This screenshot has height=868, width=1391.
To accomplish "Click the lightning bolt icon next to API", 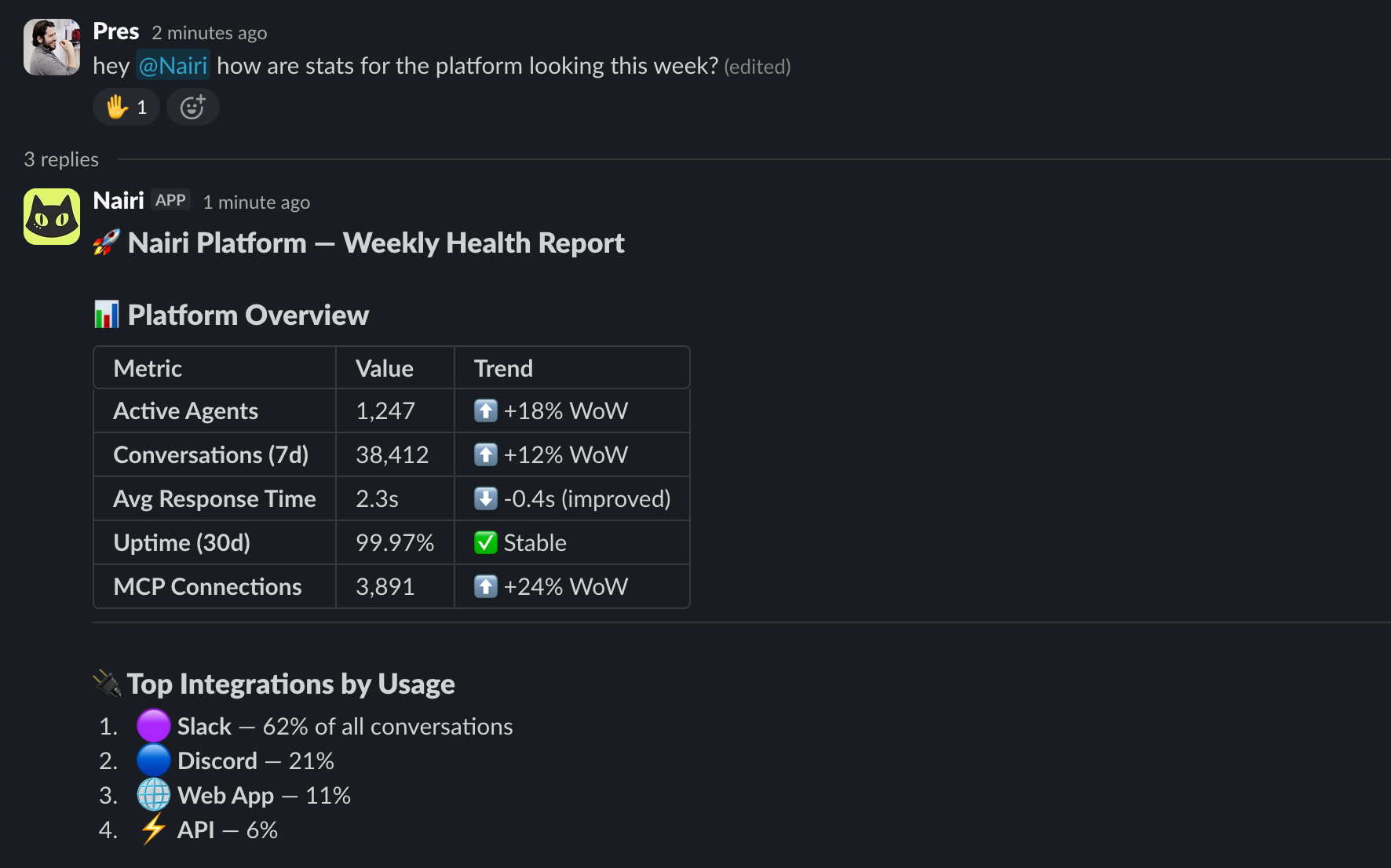I will tap(153, 829).
